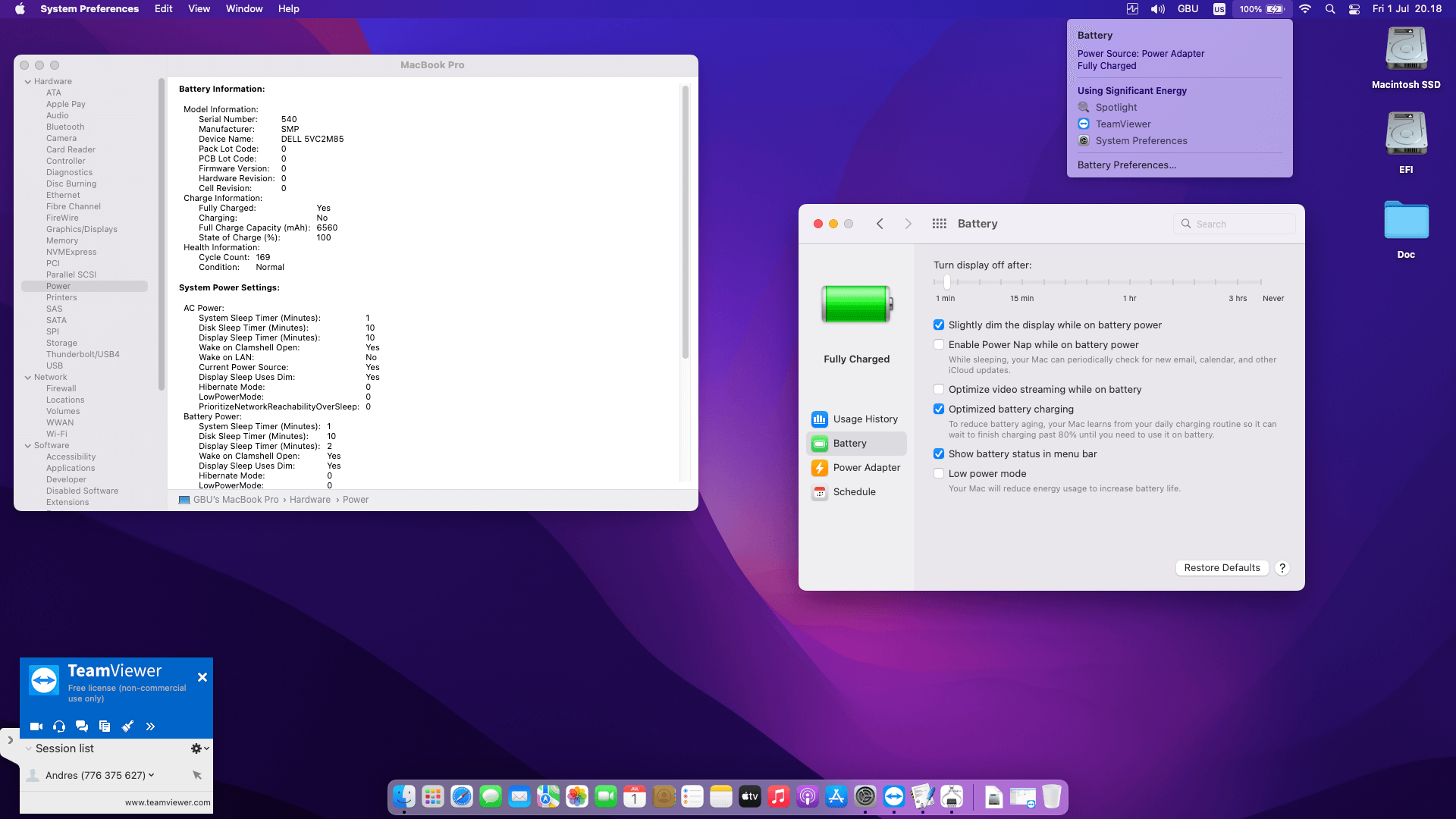Click the TeamViewer headset audio icon

[59, 726]
